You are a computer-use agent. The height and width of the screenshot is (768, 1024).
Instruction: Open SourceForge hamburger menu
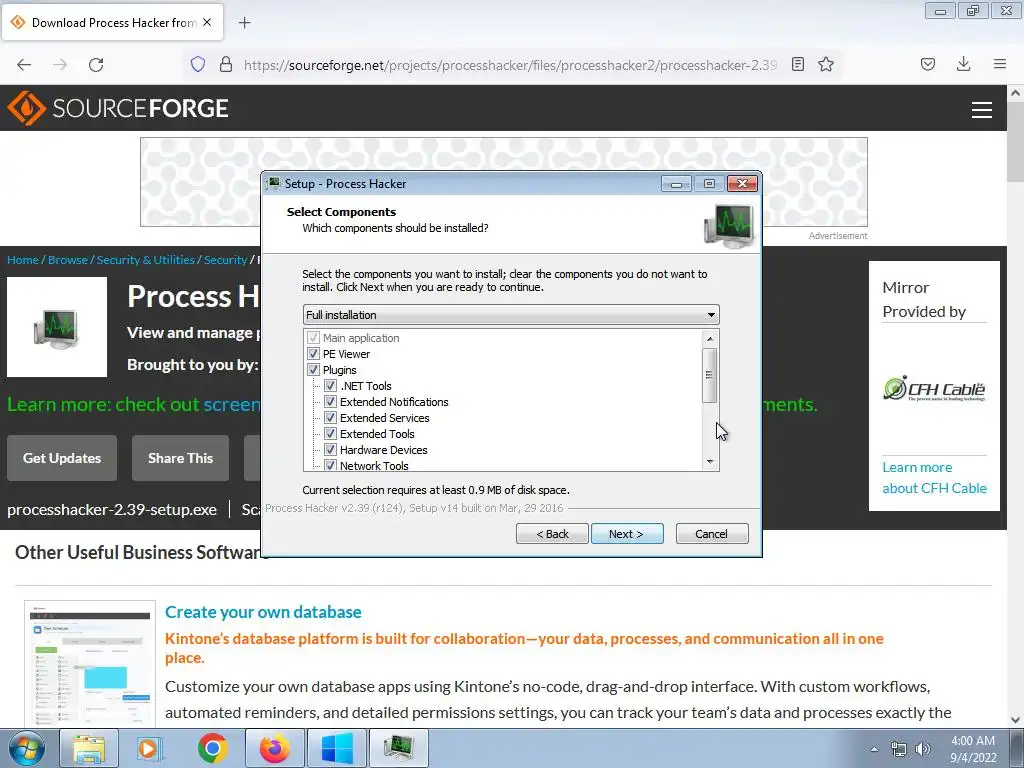coord(982,110)
